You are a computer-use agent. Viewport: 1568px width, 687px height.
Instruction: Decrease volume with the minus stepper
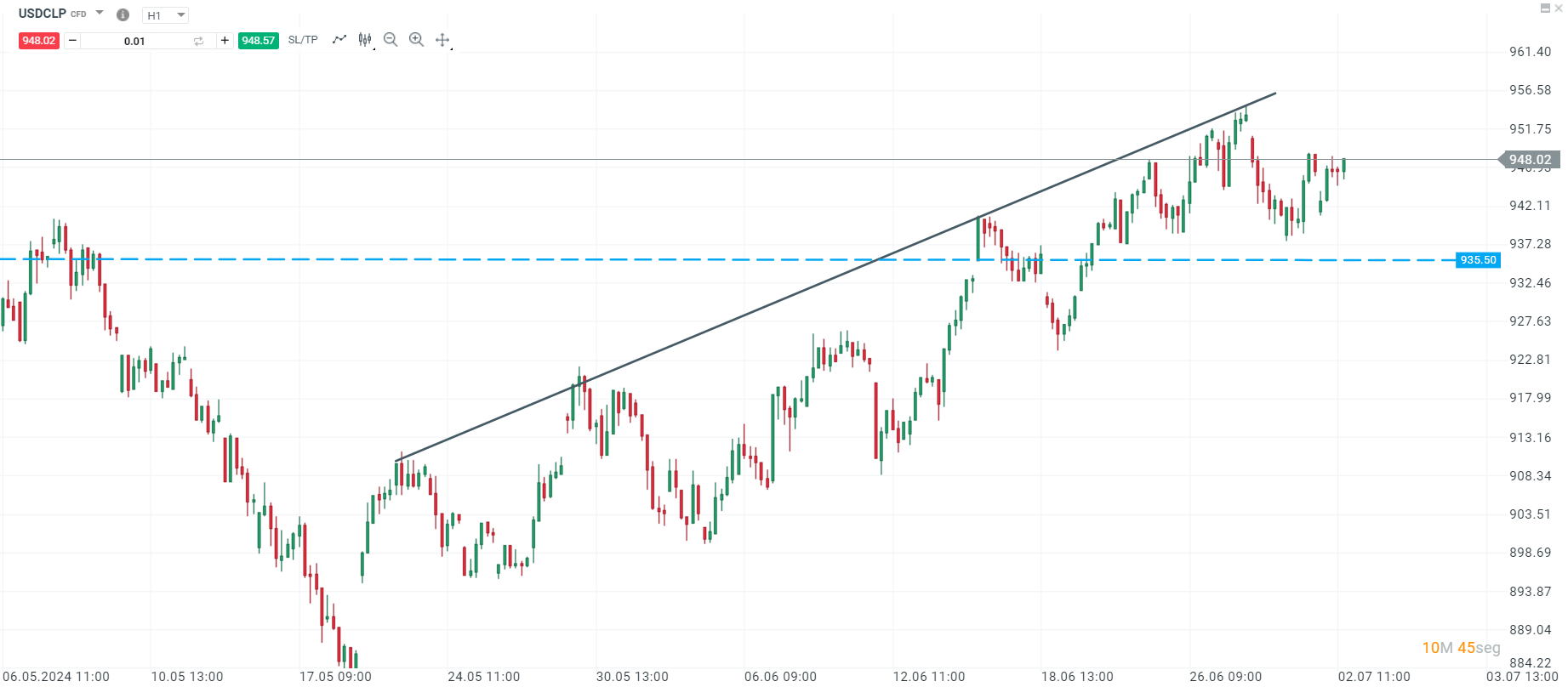[x=72, y=41]
